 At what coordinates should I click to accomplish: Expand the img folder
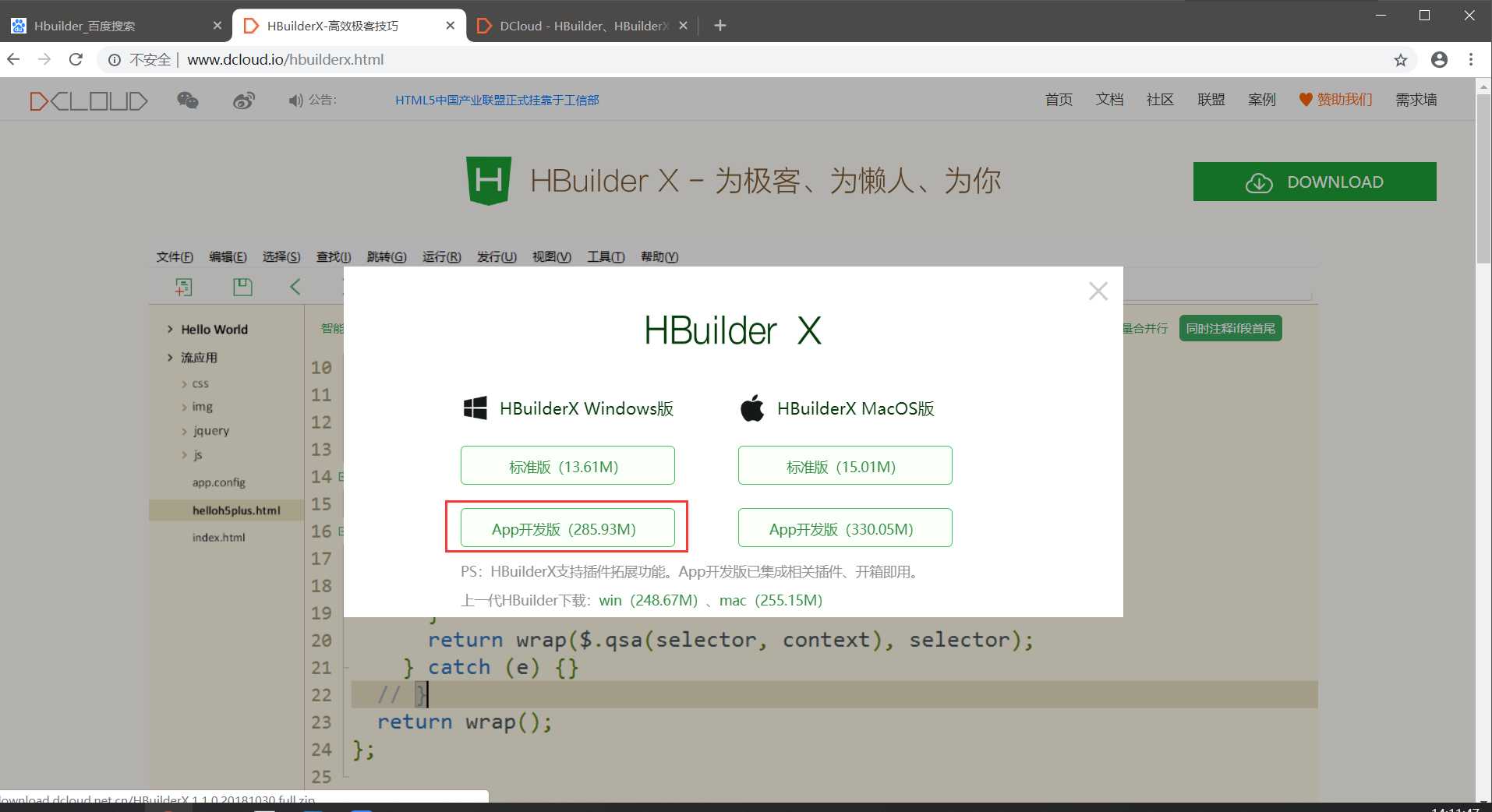[x=185, y=408]
